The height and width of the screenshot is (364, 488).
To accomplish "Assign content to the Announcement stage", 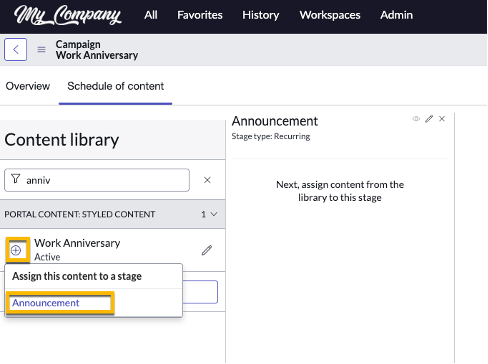I will coord(46,303).
